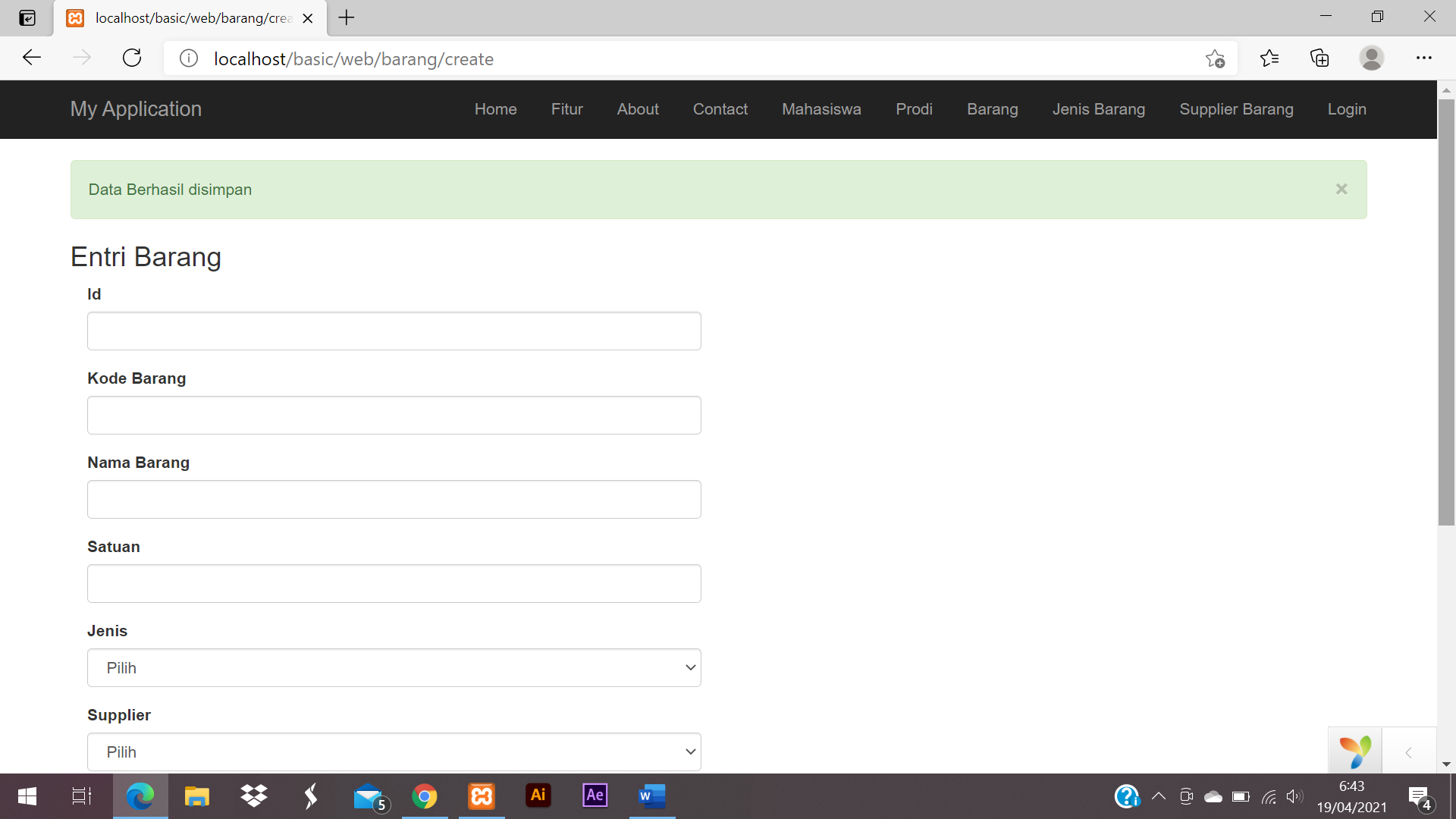Dismiss the 'Data Berhasil disimpan' alert
This screenshot has height=819, width=1456.
(x=1341, y=189)
